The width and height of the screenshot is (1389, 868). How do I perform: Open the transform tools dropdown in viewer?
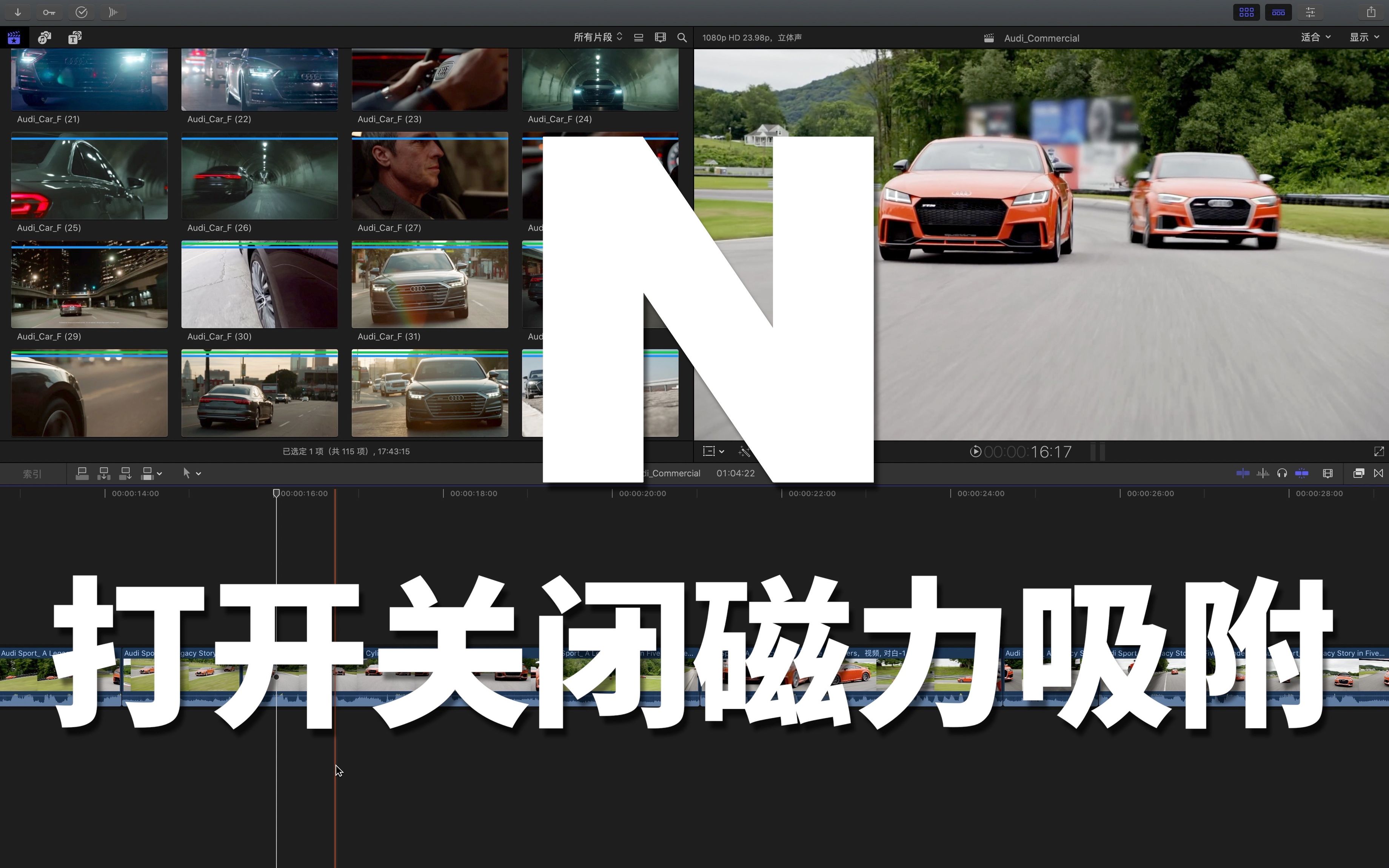[713, 452]
